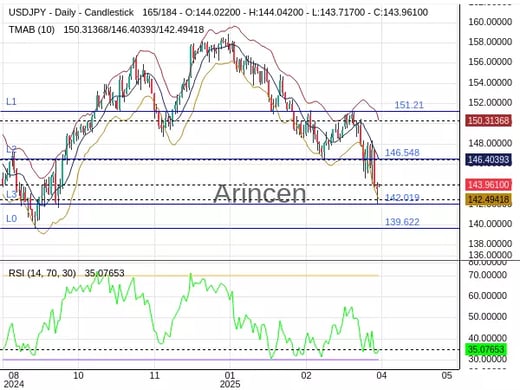Click the 160.00000 price axis label
Image resolution: width=520 pixels, height=390 pixels.
click(x=490, y=22)
